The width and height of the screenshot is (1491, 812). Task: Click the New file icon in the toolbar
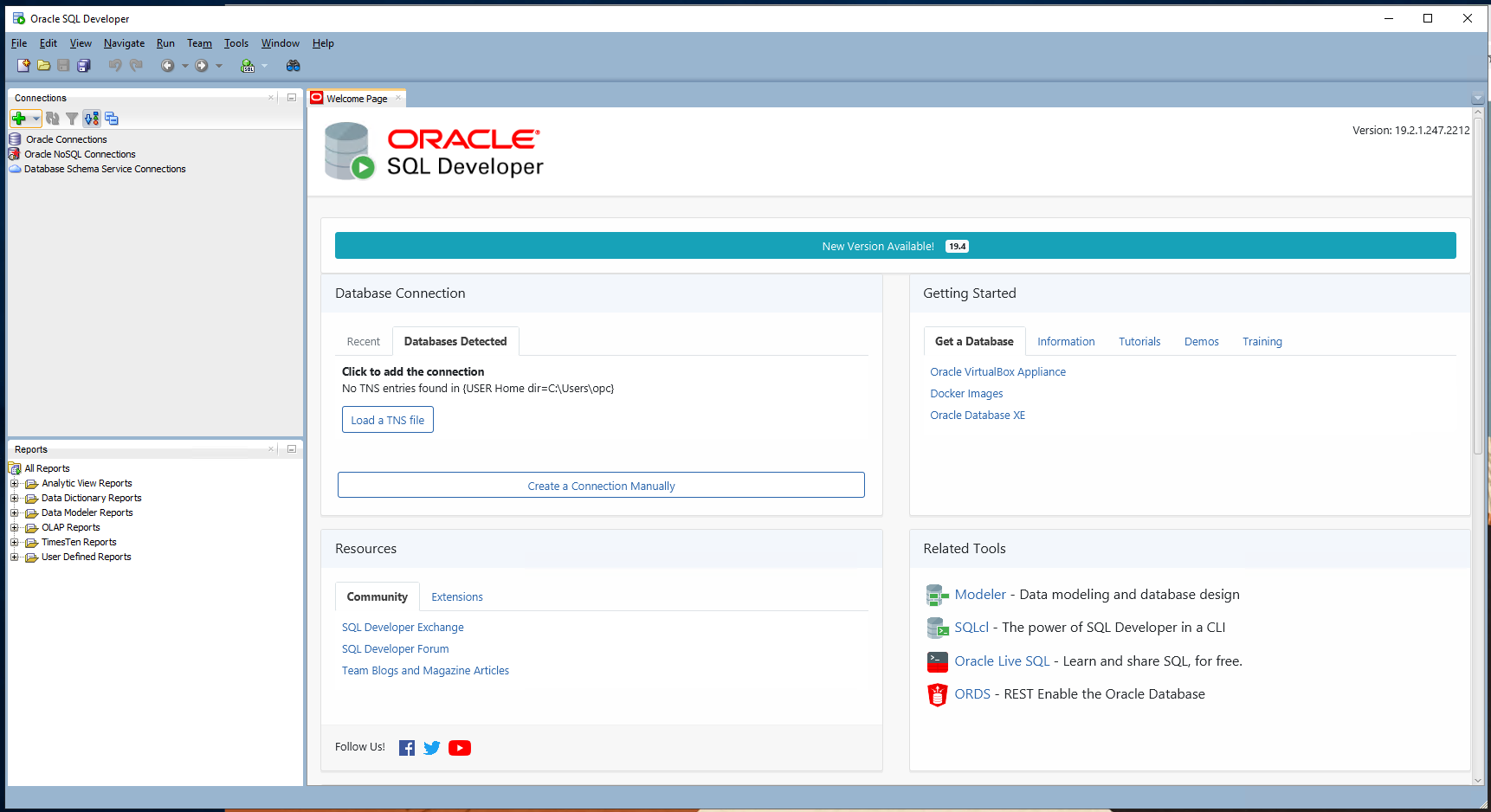[23, 66]
